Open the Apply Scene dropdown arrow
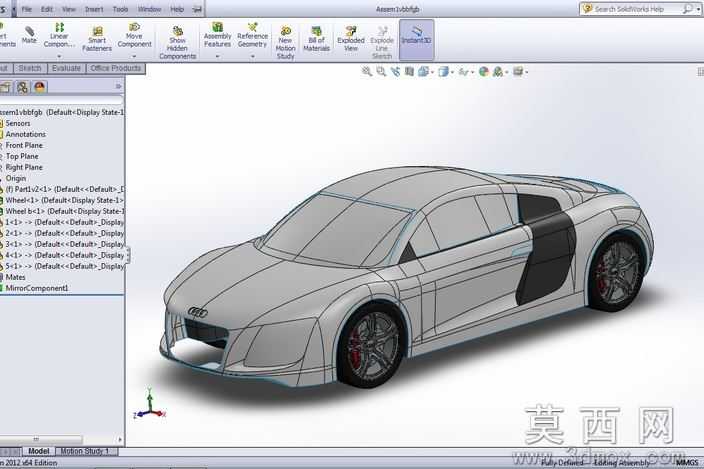The height and width of the screenshot is (469, 704). (506, 72)
